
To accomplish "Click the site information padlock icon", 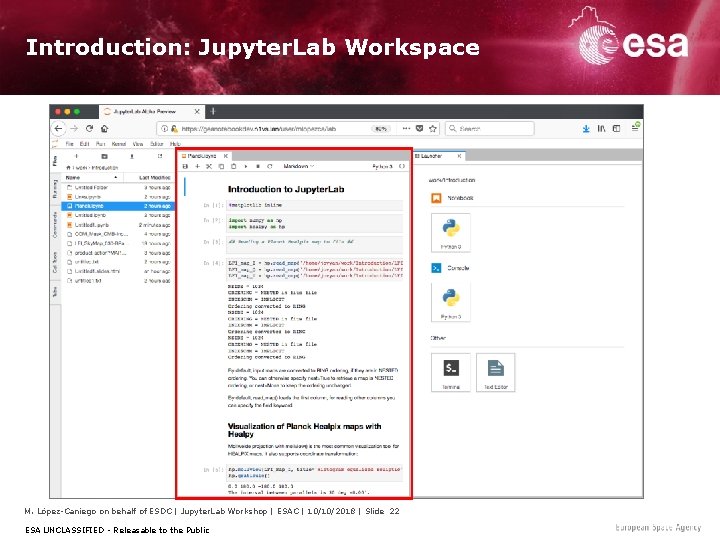I will (x=174, y=129).
